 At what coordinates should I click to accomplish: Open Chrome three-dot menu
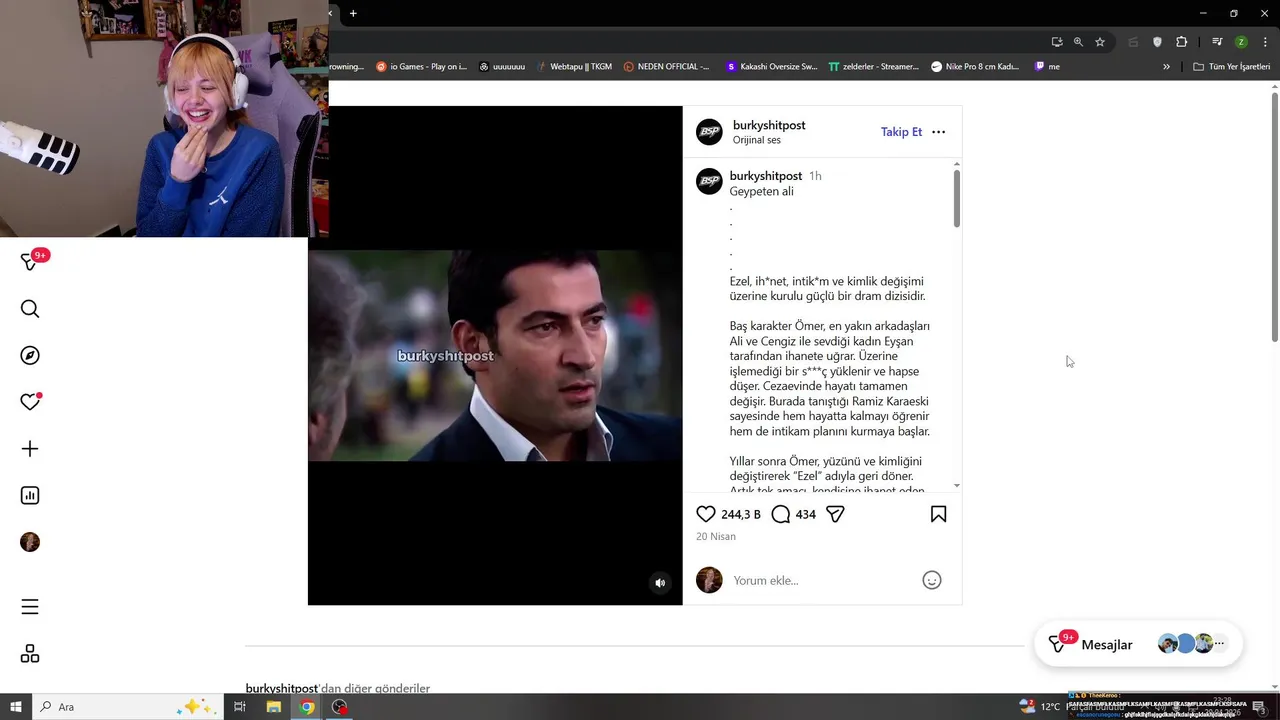[1265, 42]
